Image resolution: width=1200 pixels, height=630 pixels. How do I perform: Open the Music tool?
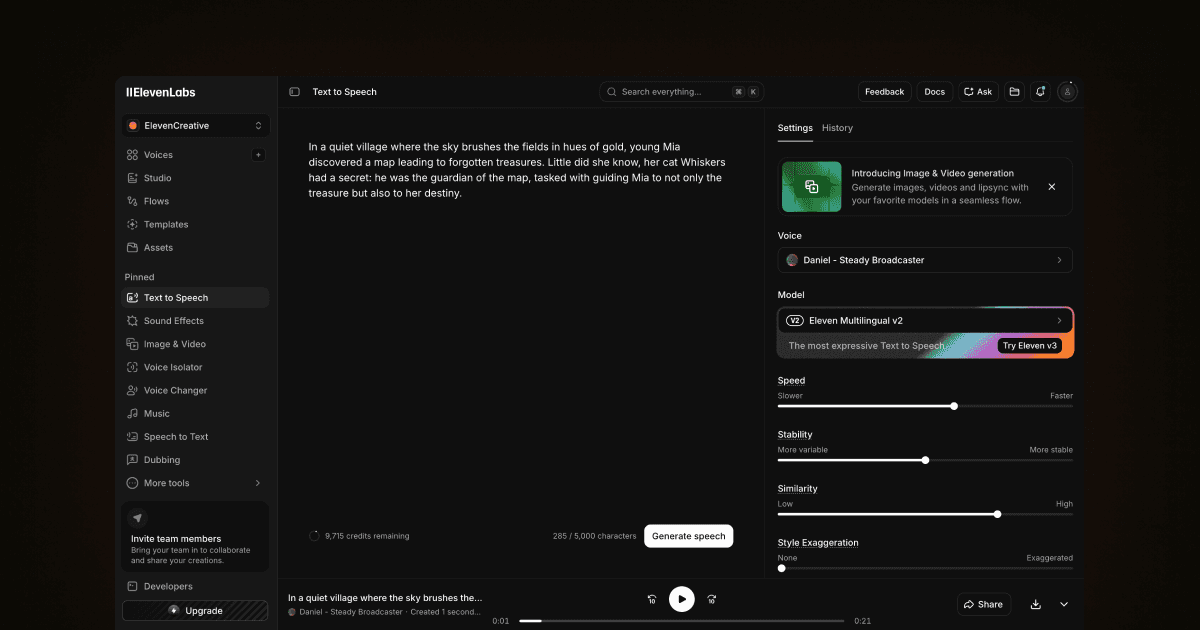(195, 414)
